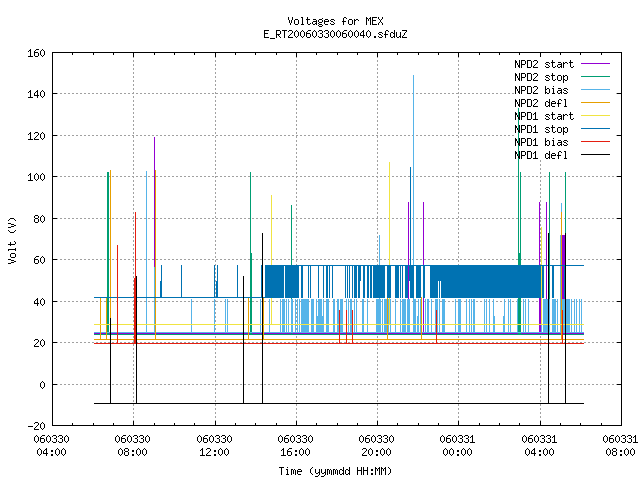The width and height of the screenshot is (640, 480).
Task: Click the x-axis tick '060331 08:00'
Action: tap(620, 446)
